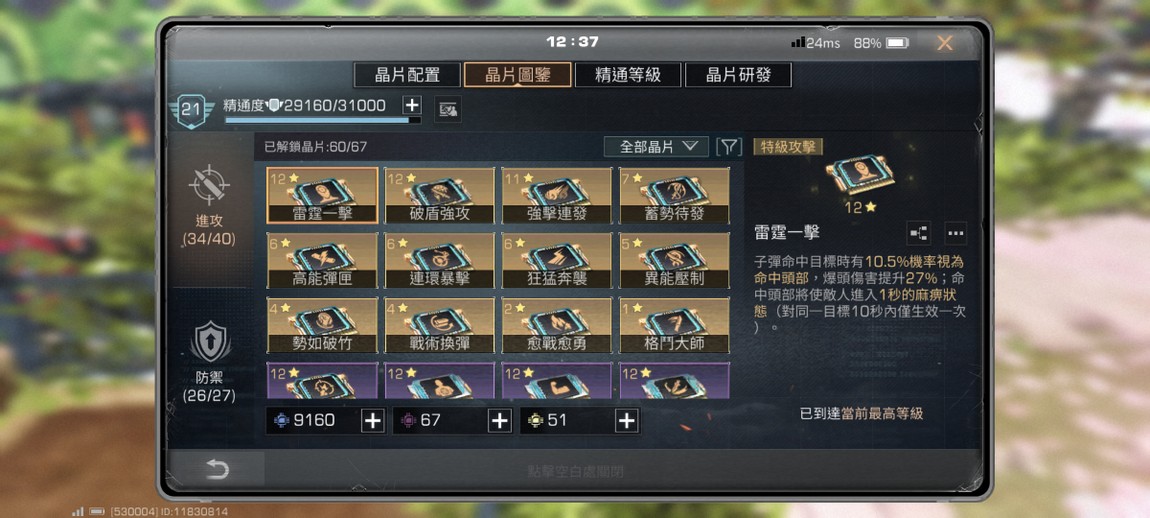This screenshot has height=518, width=1150.
Task: Expand the 全部晶片 dropdown
Action: 656,147
